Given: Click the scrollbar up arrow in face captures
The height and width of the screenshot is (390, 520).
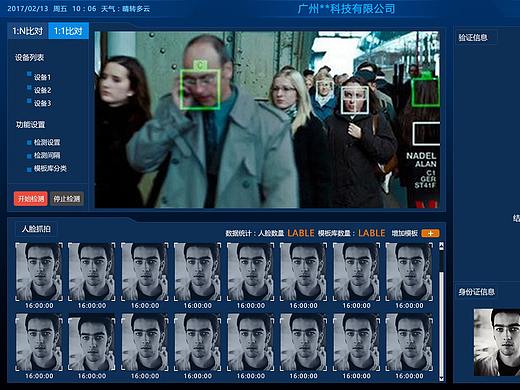Looking at the screenshot, I should 441,246.
